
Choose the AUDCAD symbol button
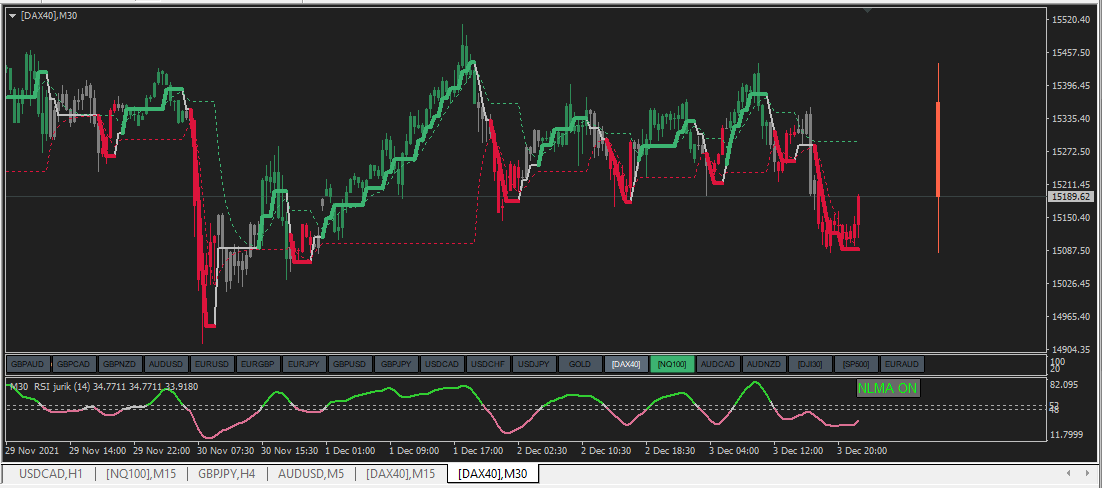point(718,364)
